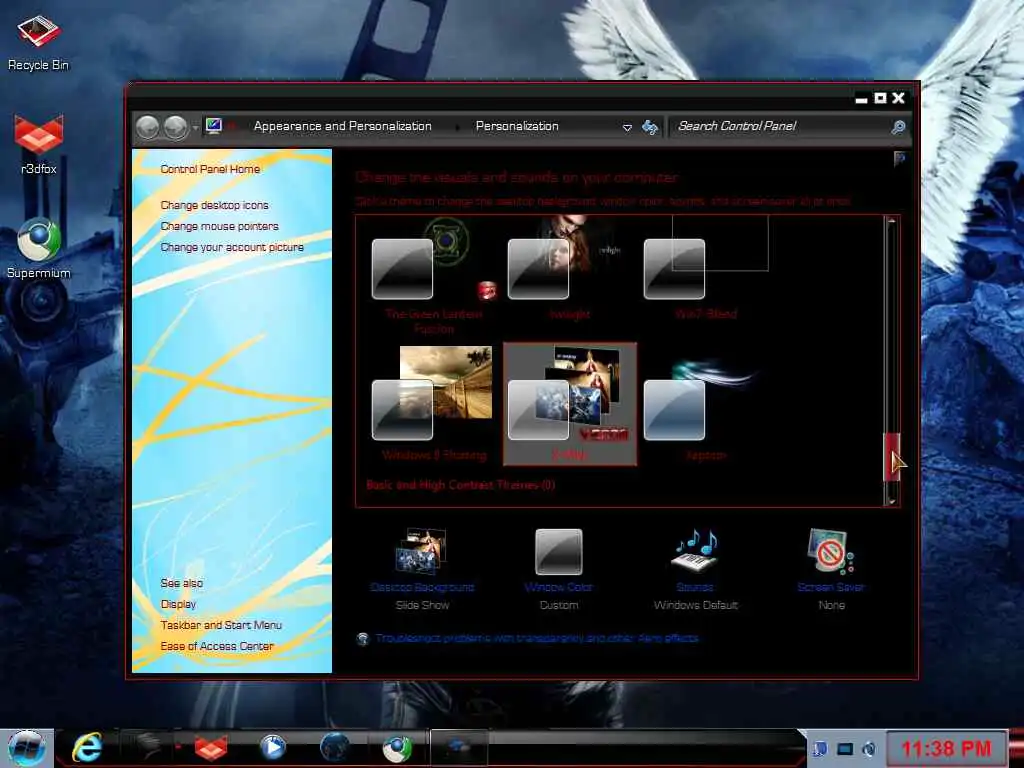
Task: Click the theme list scroll down arrow
Action: click(x=891, y=502)
